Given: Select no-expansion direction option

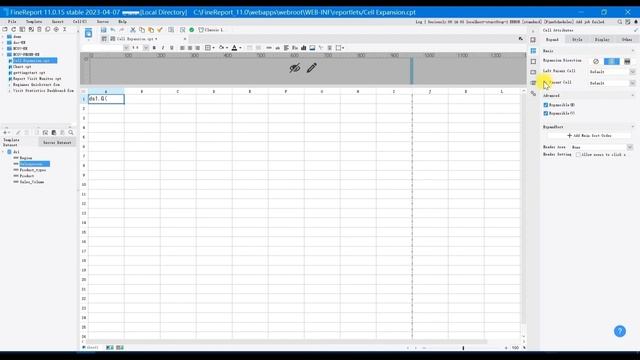Looking at the screenshot, I should click(x=596, y=61).
